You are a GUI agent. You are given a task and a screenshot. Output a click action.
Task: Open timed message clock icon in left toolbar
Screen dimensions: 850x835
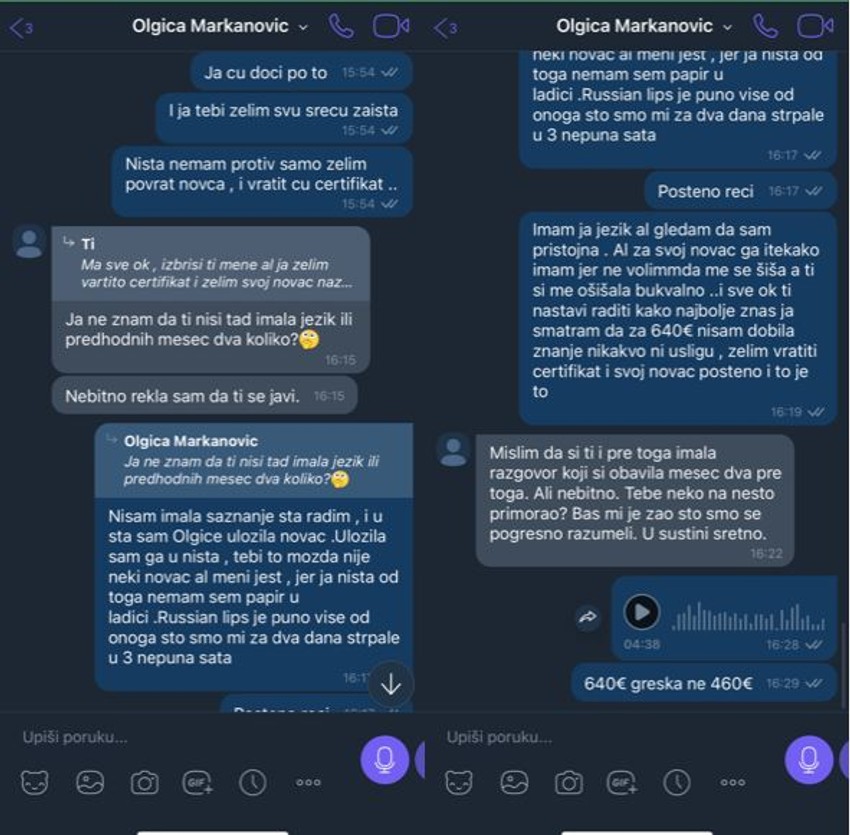[253, 782]
